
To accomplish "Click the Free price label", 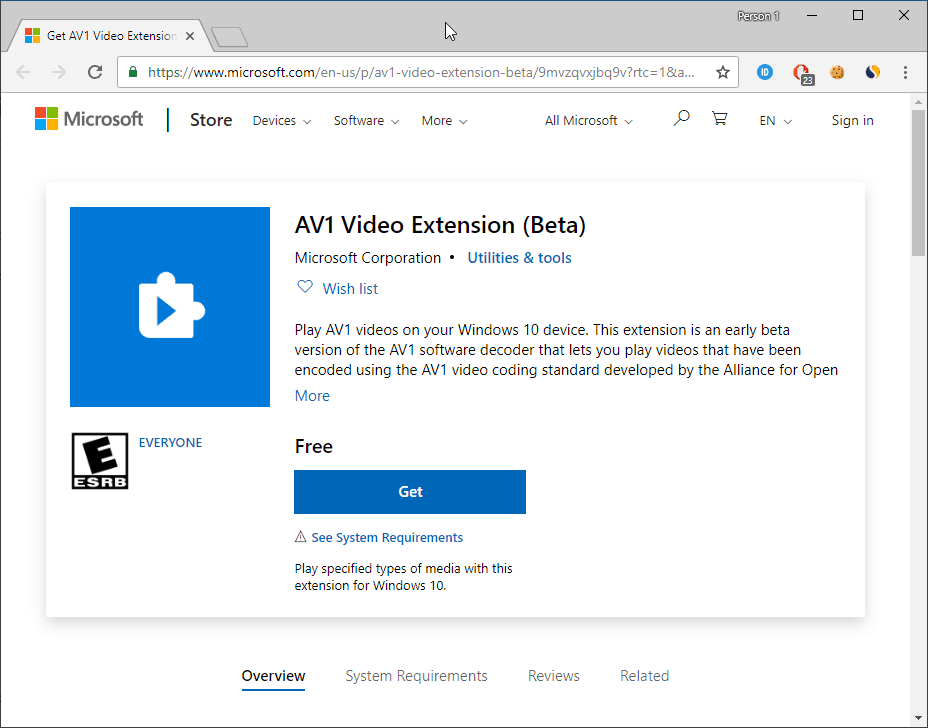I will (x=314, y=446).
